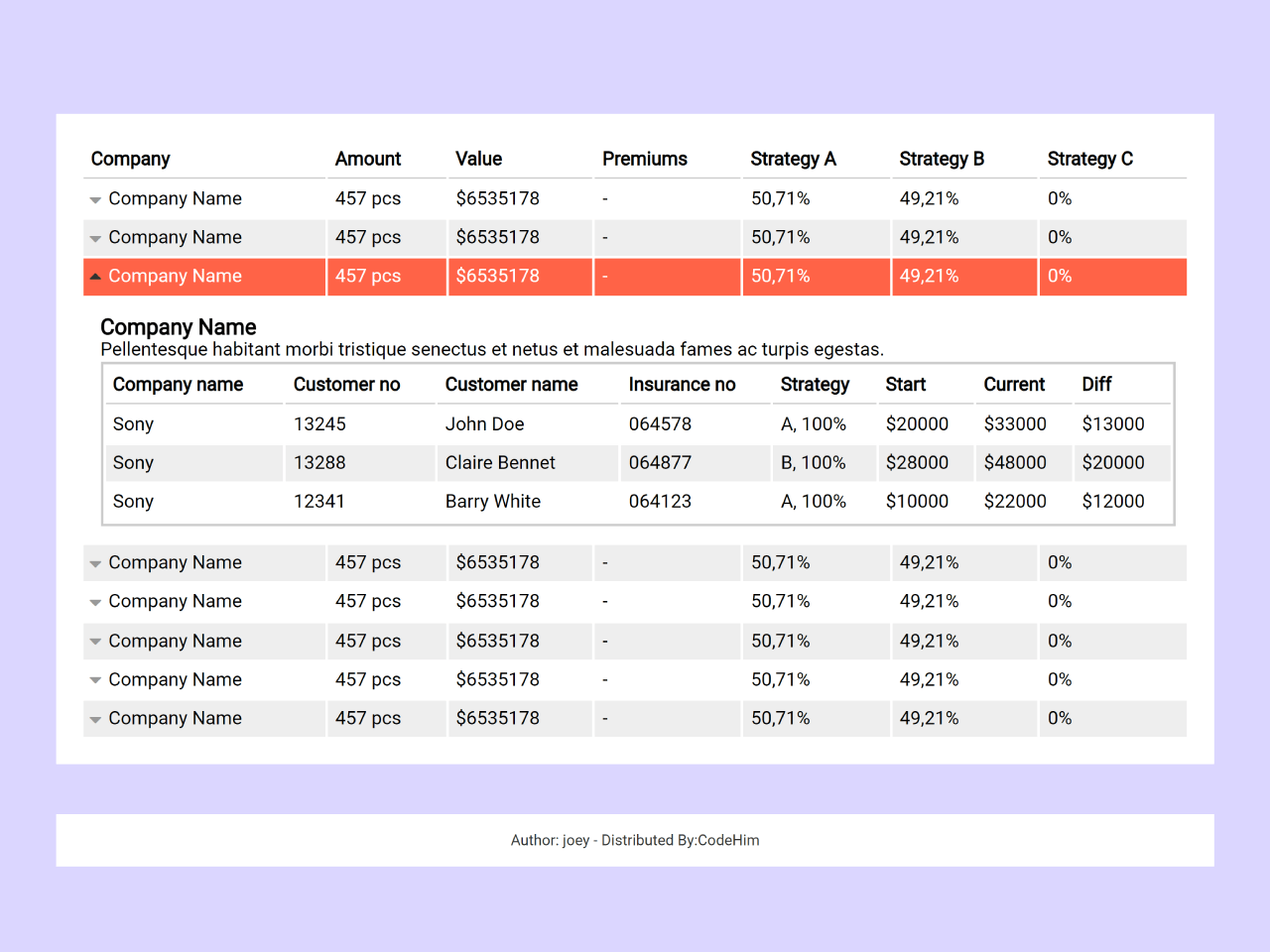Viewport: 1270px width, 952px height.
Task: Select the Strategy B column header
Action: pos(941,159)
